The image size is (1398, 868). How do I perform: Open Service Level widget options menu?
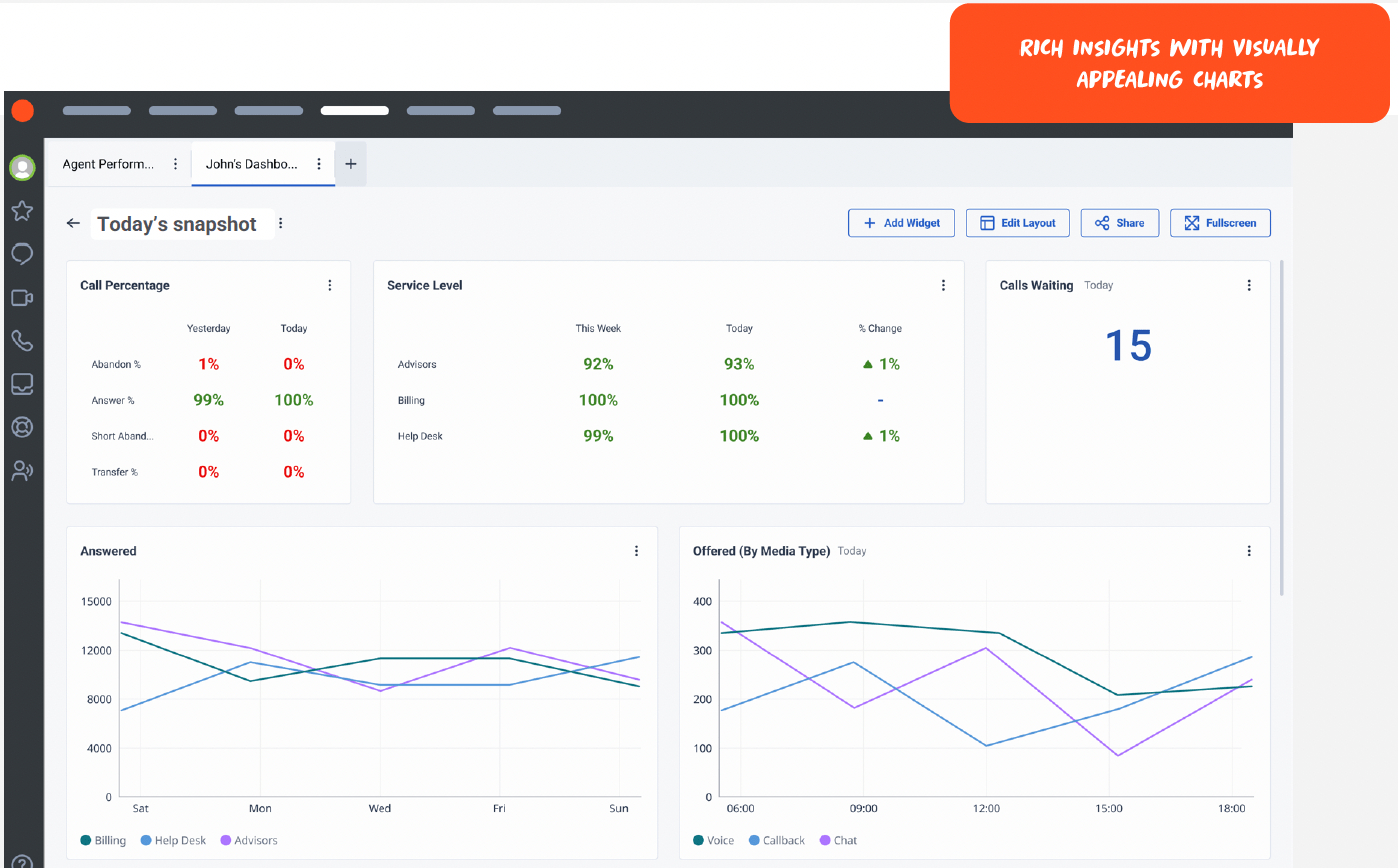tap(943, 285)
